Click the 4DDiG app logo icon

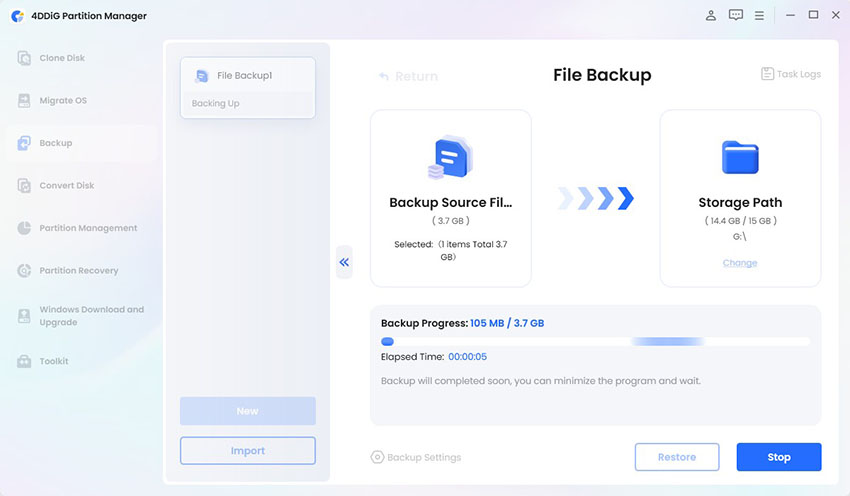[x=17, y=16]
